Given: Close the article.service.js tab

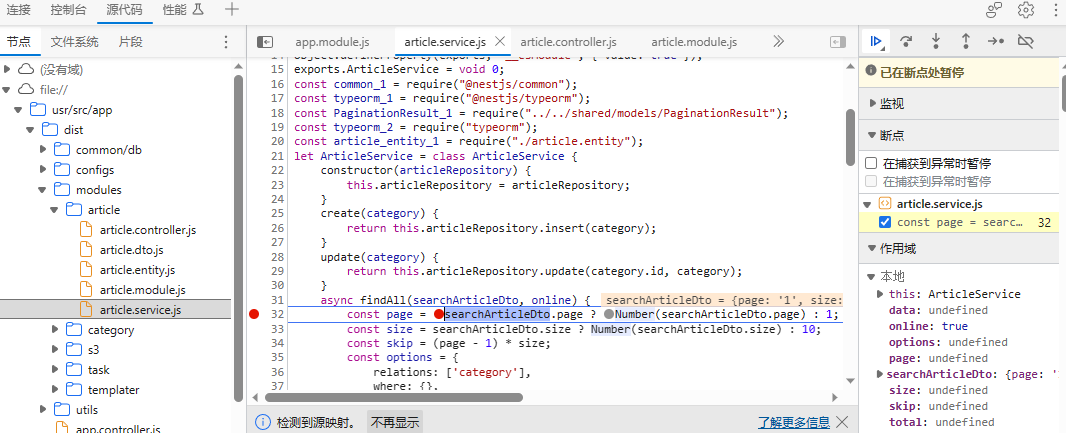Looking at the screenshot, I should 500,42.
